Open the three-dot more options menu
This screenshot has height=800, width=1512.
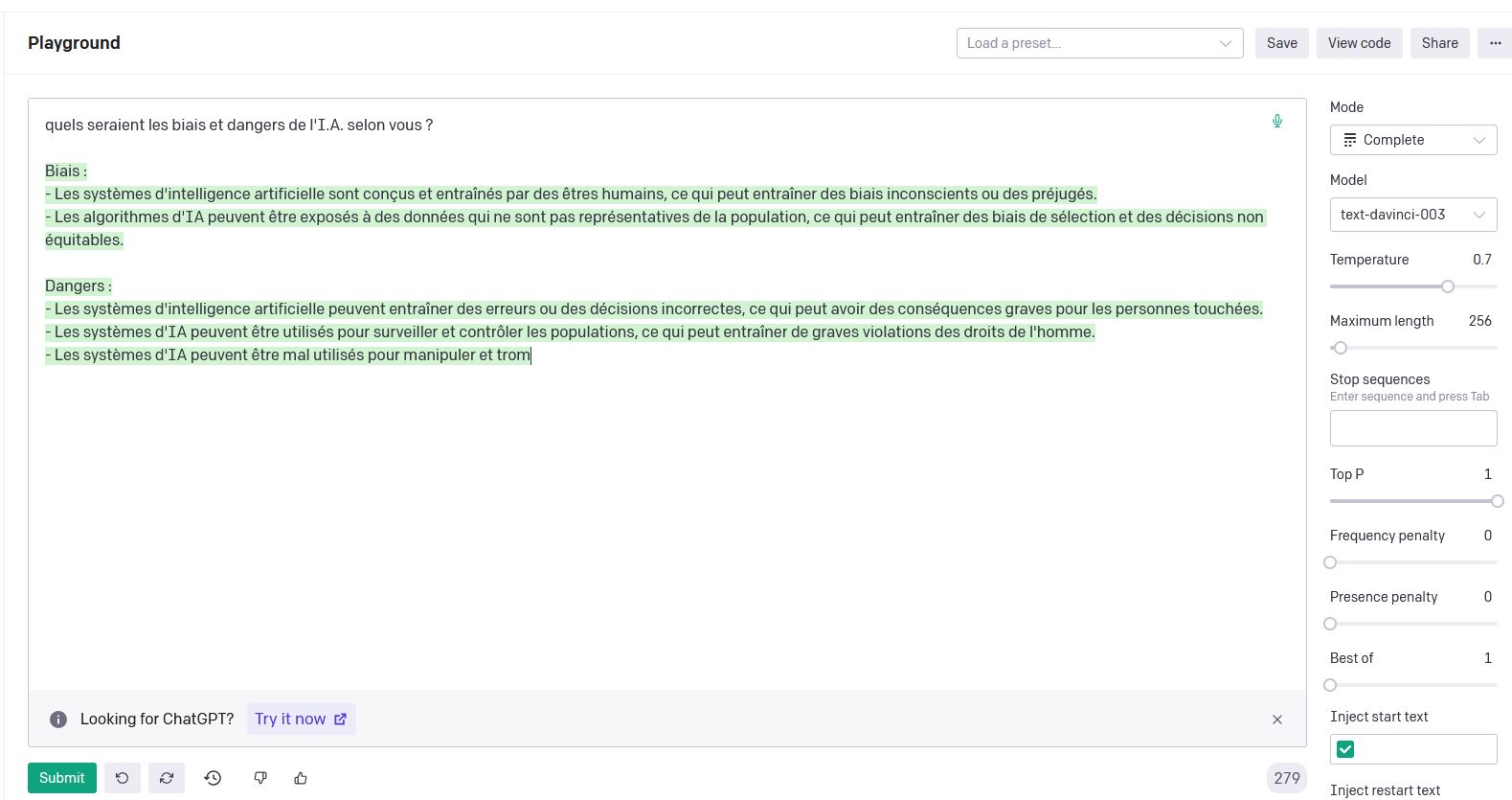coord(1495,43)
